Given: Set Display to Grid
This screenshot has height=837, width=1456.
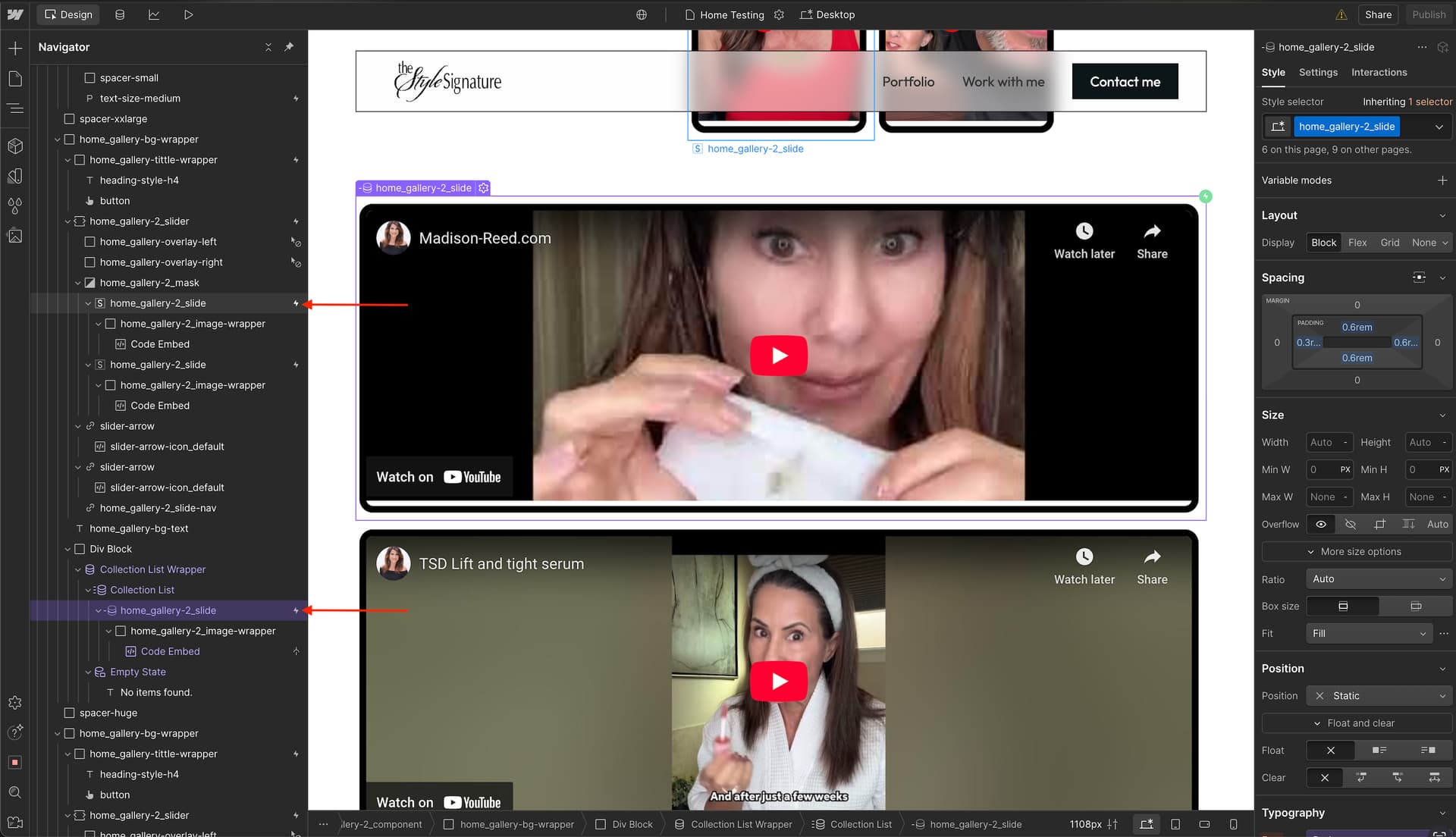Looking at the screenshot, I should pos(1390,243).
